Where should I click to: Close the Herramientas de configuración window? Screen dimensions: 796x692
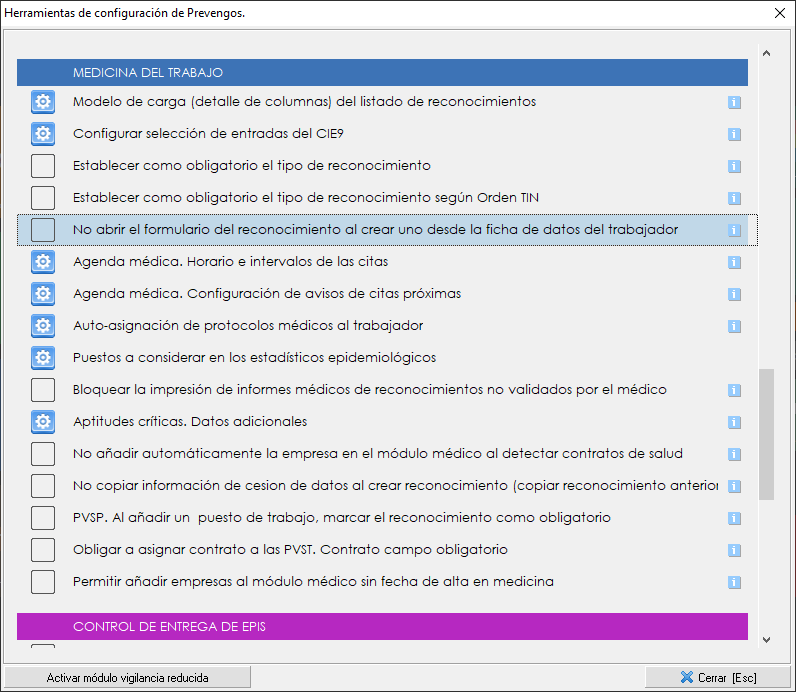point(780,13)
